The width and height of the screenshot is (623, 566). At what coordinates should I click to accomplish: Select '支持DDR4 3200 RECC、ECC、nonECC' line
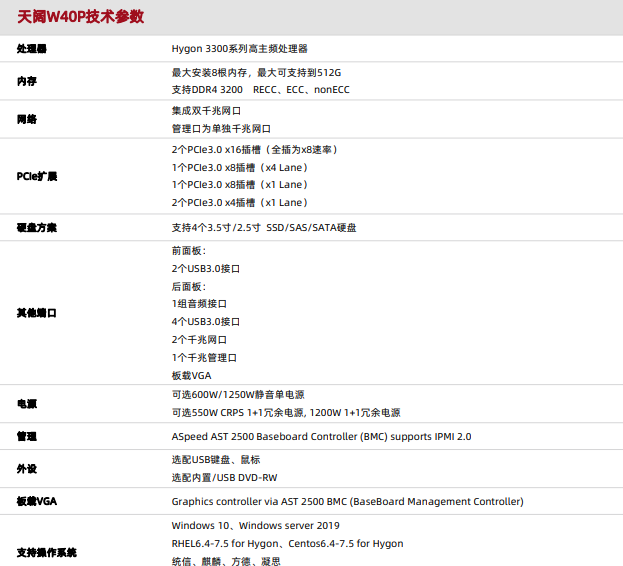[261, 90]
